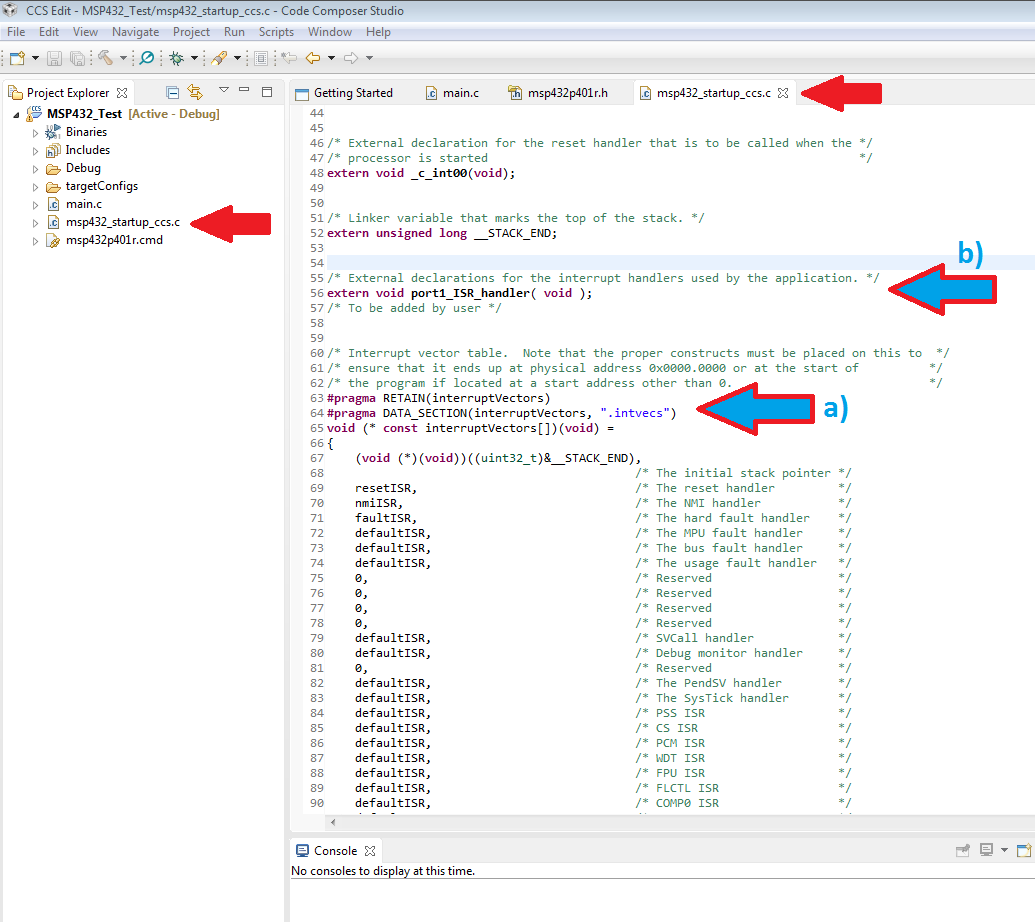The image size is (1035, 922).
Task: Open the Console selection dropdown arrow
Action: pyautogui.click(x=1004, y=850)
